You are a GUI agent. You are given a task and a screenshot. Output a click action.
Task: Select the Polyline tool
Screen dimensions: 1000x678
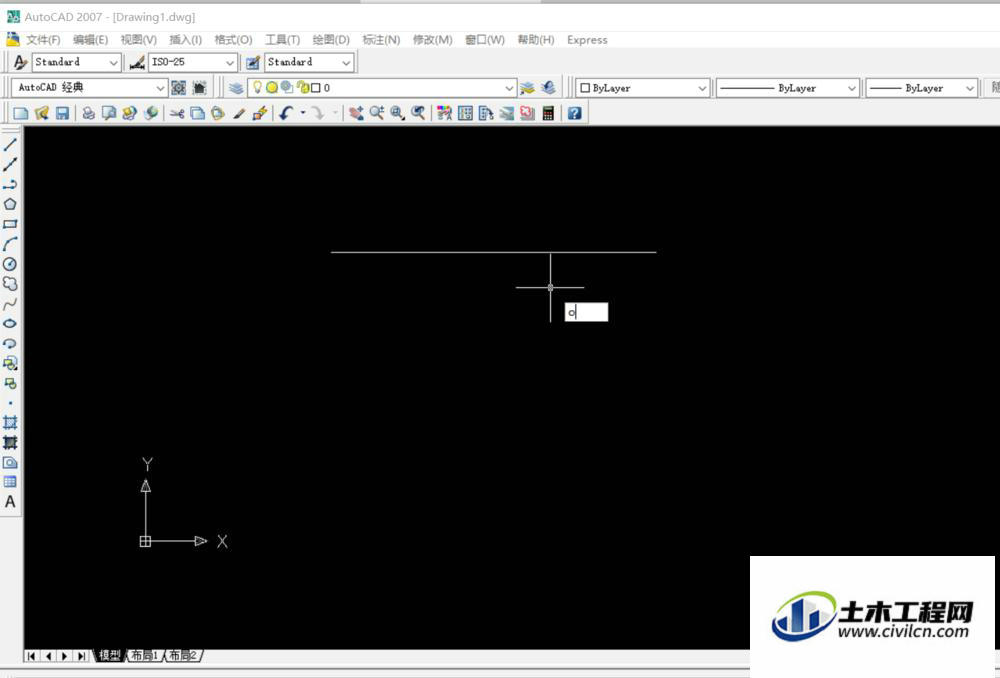(10, 184)
